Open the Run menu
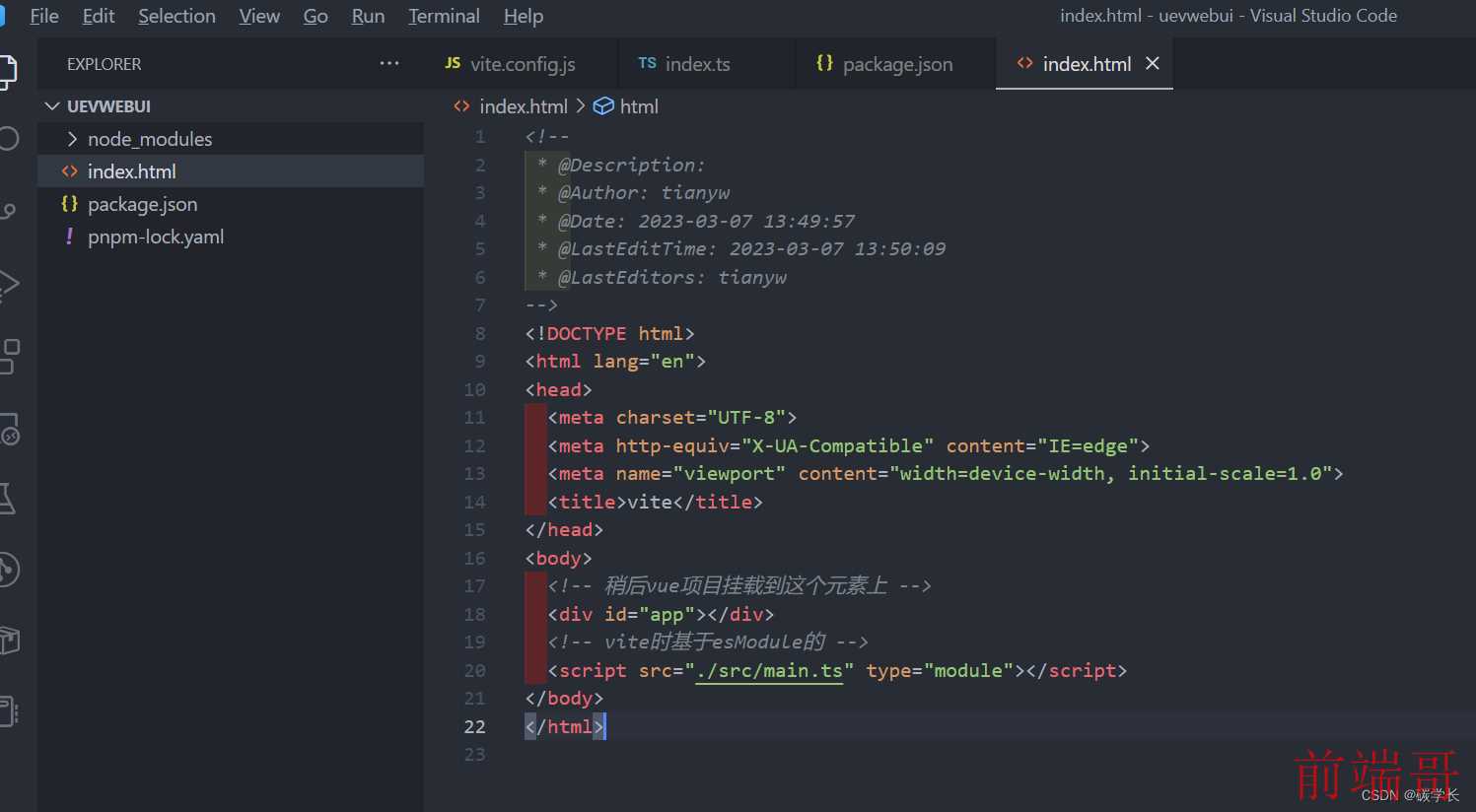Screen dimensions: 1476x812 [x=368, y=16]
